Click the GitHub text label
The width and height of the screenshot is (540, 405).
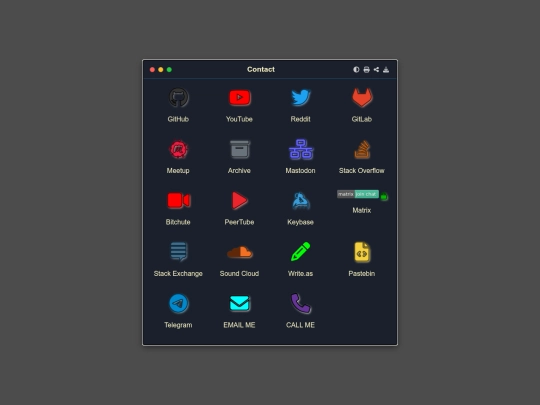tap(178, 119)
